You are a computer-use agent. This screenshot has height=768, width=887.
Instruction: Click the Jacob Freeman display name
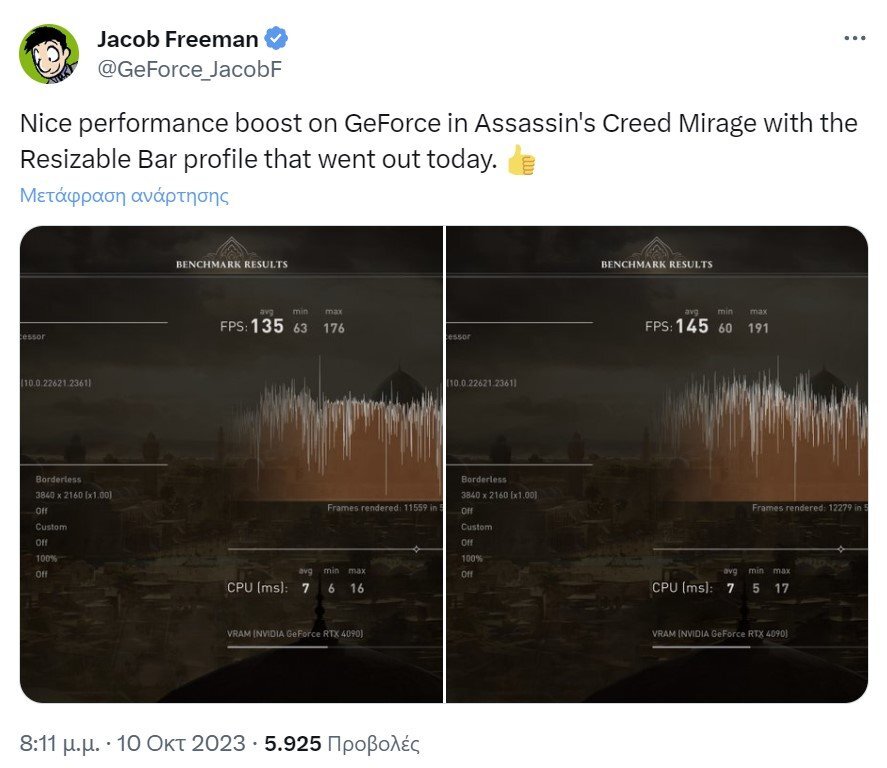tap(178, 39)
